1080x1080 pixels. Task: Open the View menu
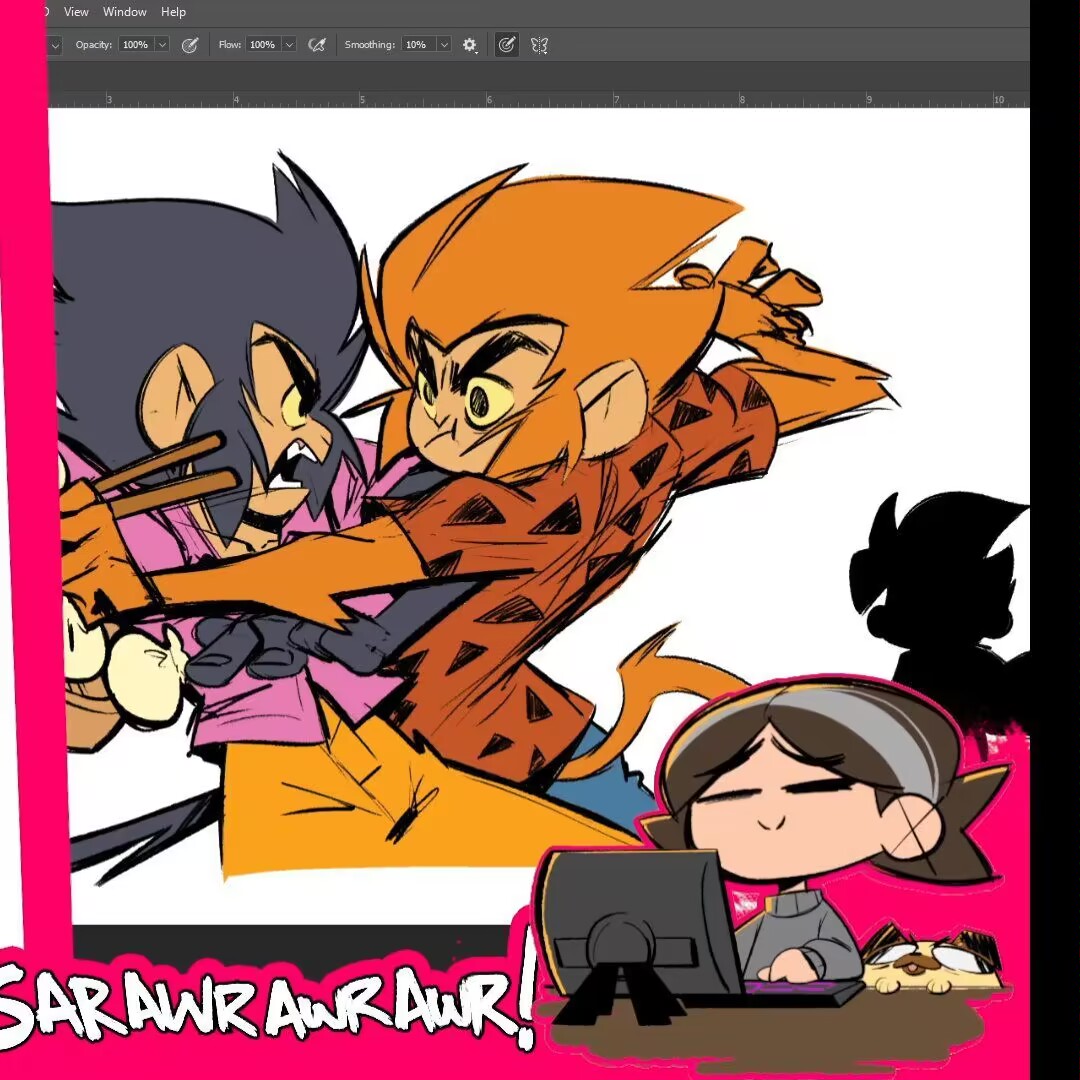tap(76, 12)
